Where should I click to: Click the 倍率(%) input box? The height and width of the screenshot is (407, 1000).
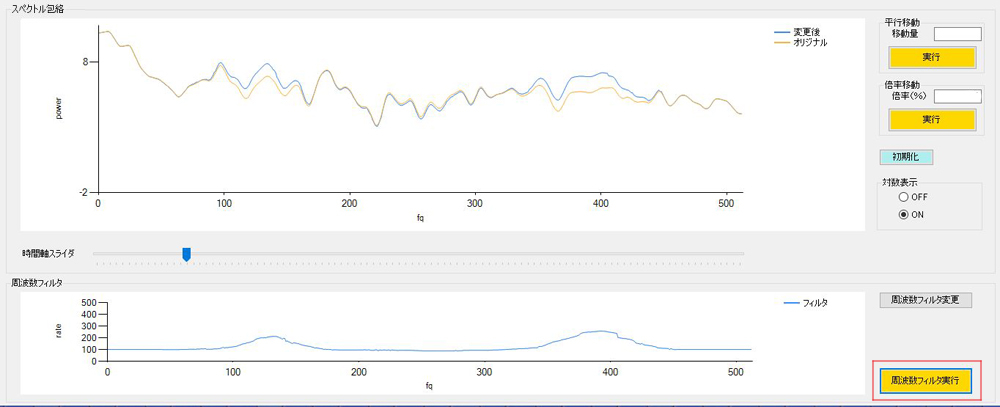coord(957,96)
